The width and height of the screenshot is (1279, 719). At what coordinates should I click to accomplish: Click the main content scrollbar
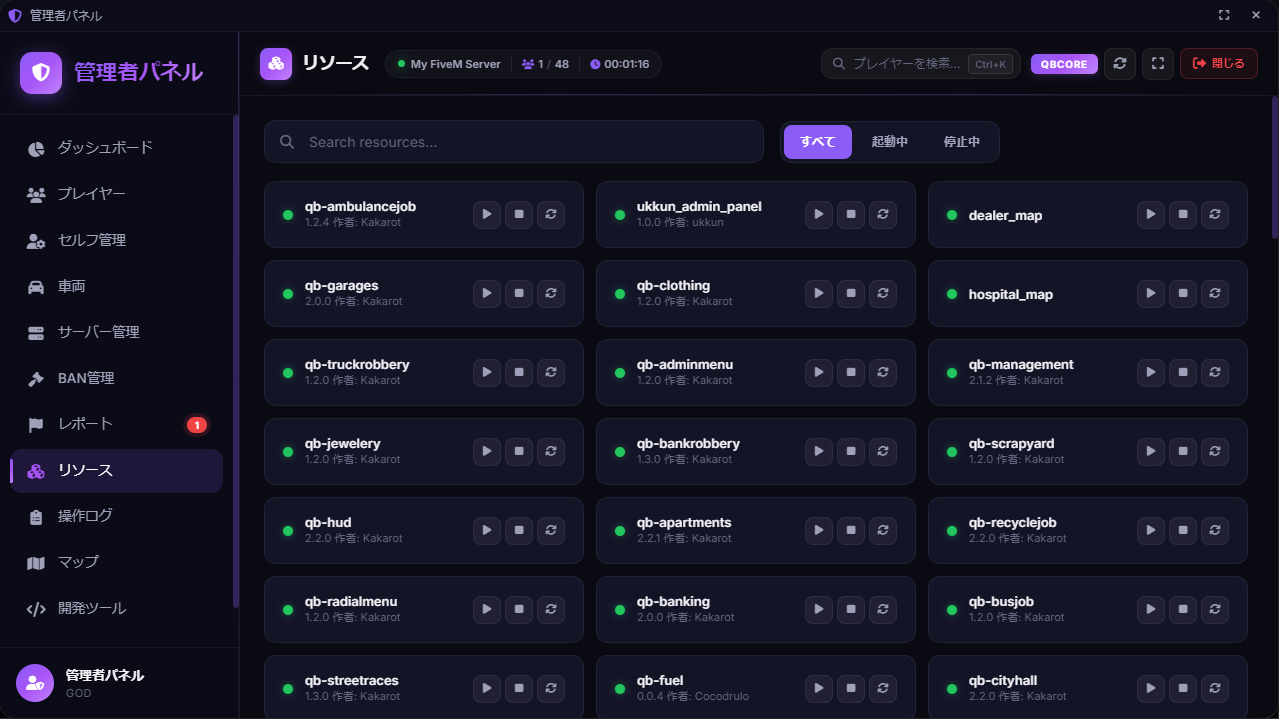pos(1274,167)
